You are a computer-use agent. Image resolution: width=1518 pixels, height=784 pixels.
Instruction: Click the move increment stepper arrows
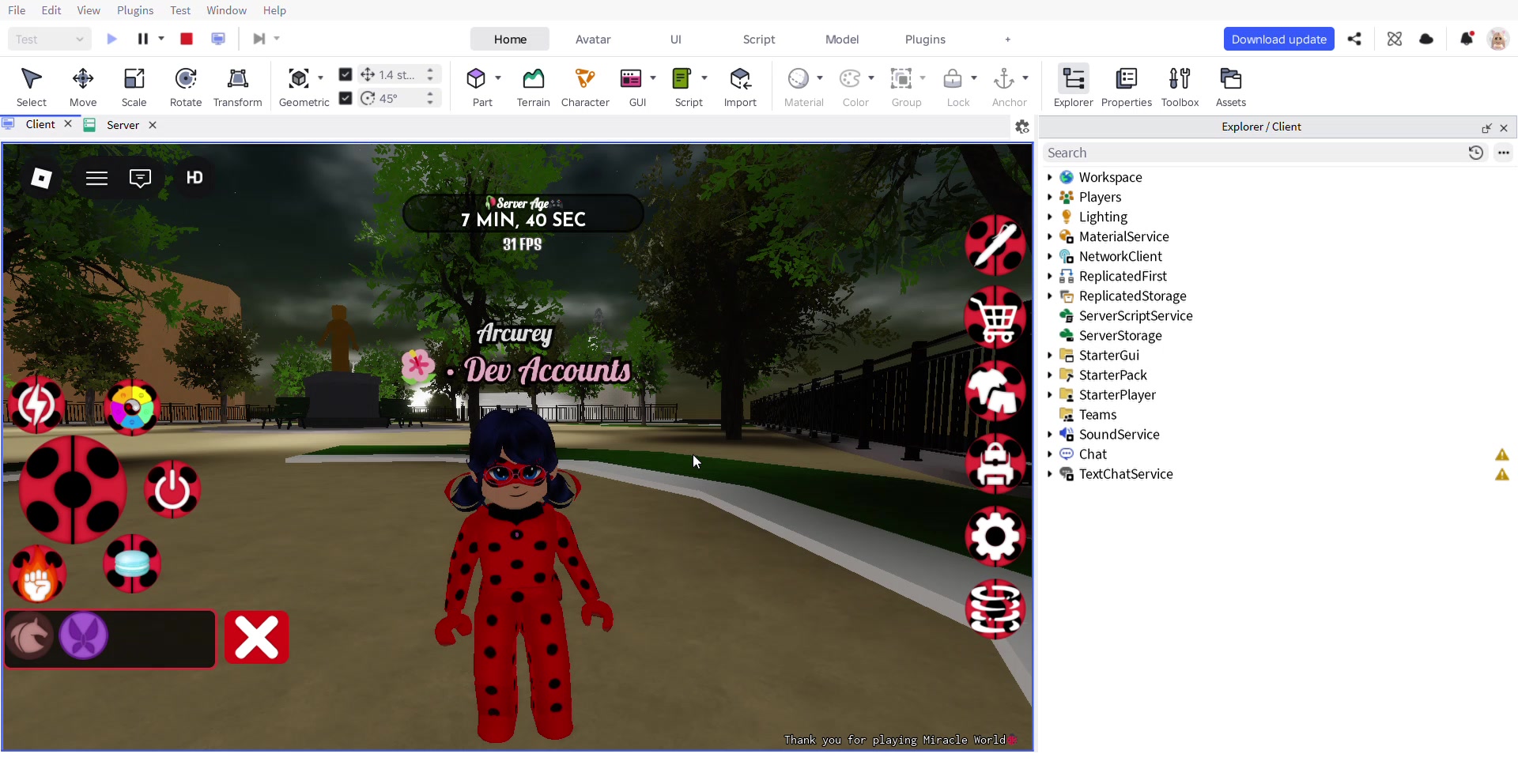pos(430,74)
